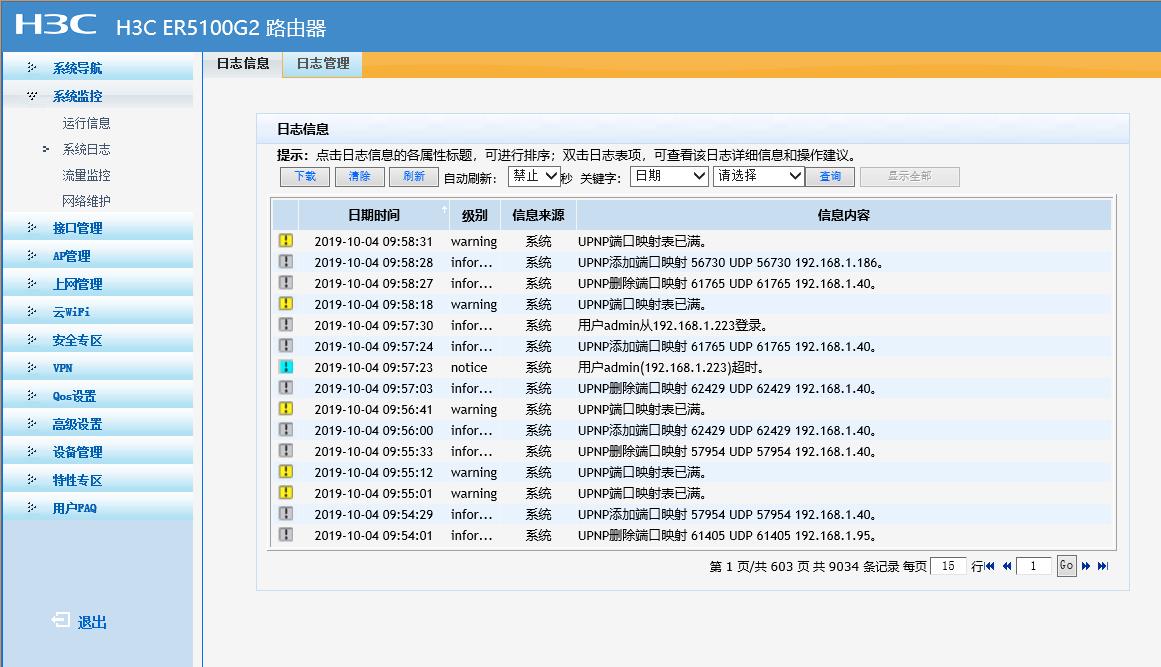The image size is (1161, 667).
Task: Click the info icon for 09:57:30 log
Action: (286, 324)
